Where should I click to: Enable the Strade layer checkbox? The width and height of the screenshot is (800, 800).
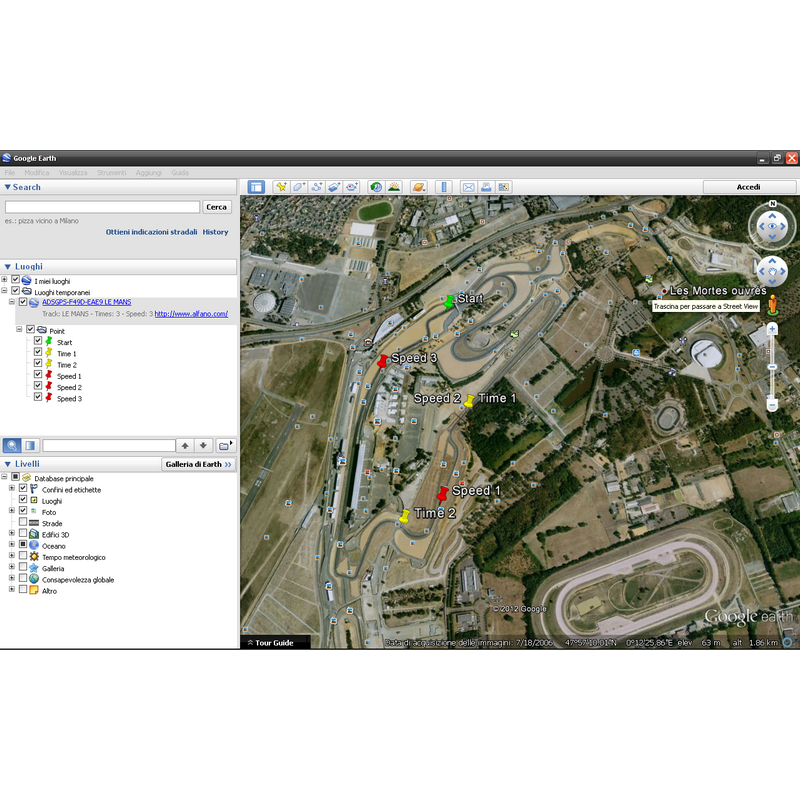click(x=23, y=521)
